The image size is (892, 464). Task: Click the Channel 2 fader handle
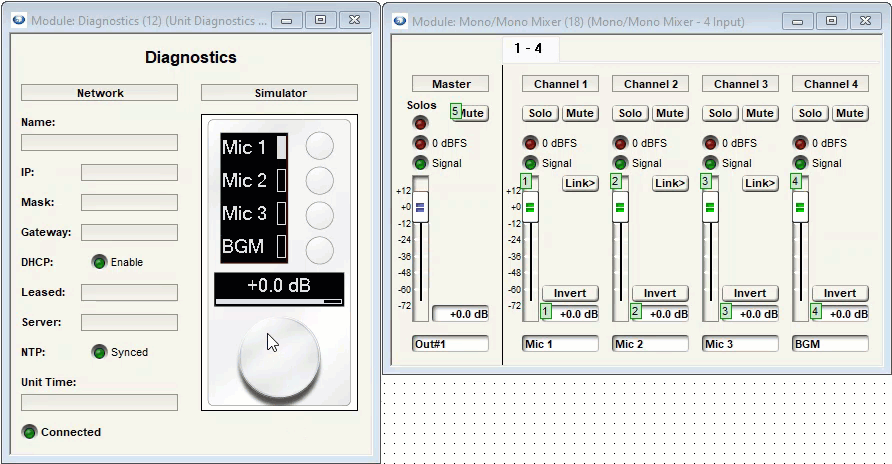pos(620,208)
